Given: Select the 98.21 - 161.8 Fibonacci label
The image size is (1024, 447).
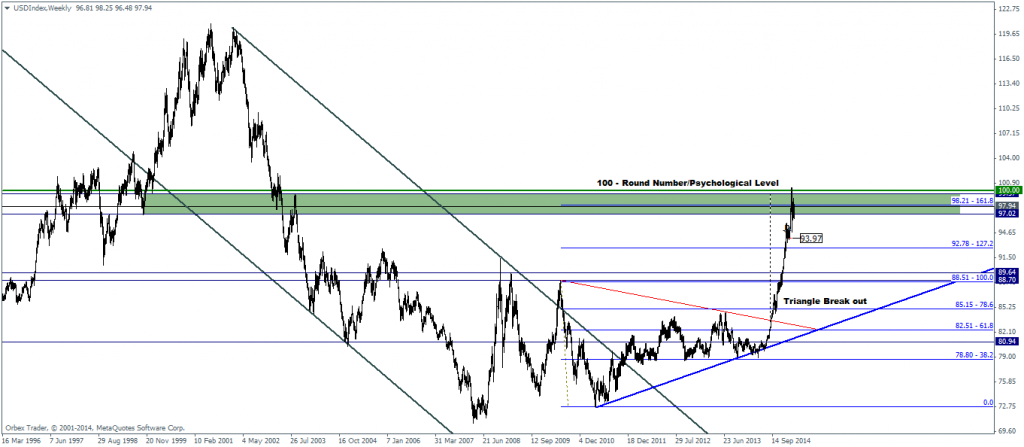Looking at the screenshot, I should (x=971, y=201).
